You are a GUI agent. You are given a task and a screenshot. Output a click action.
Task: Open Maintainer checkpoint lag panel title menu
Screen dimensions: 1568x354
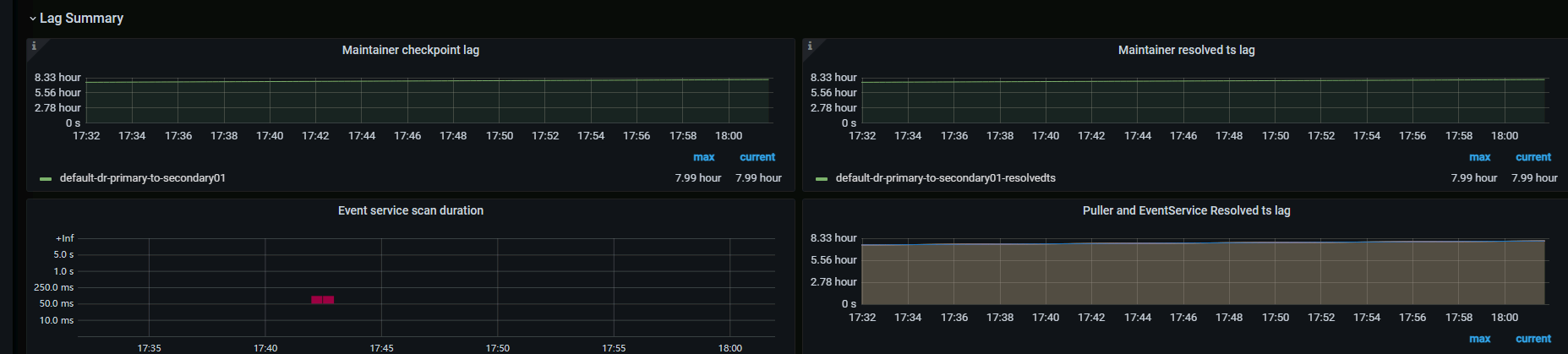[411, 50]
